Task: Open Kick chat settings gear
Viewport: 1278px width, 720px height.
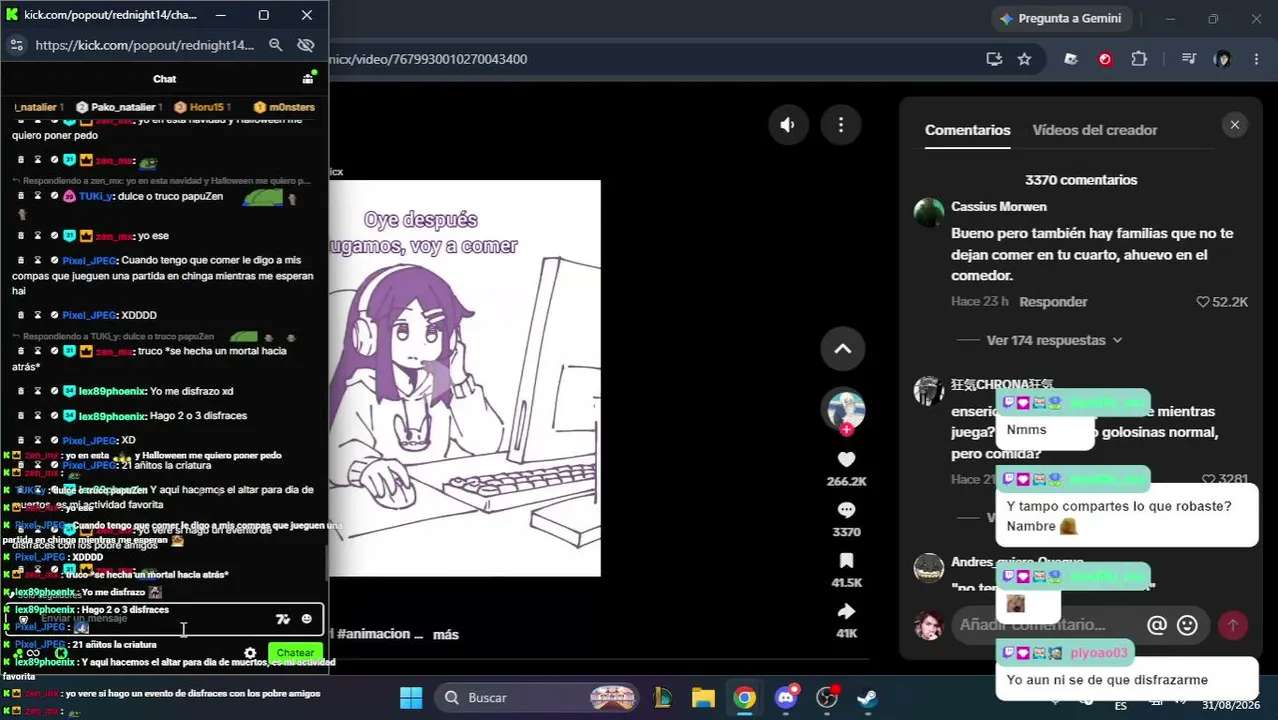Action: coord(250,653)
